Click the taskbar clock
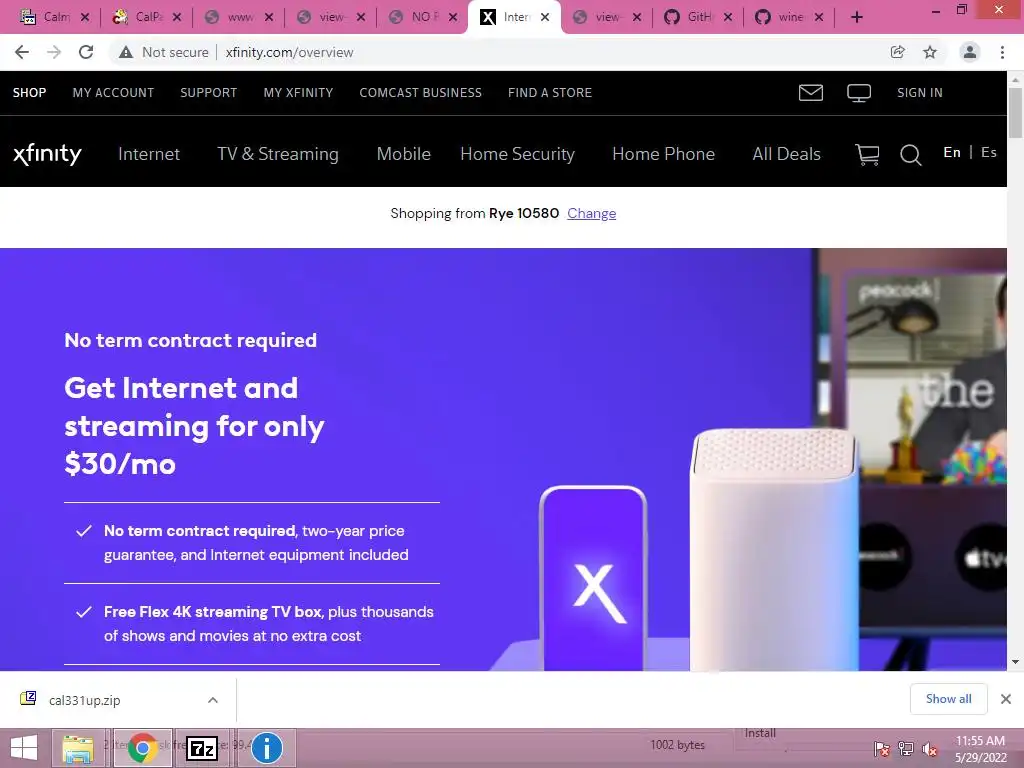 pyautogui.click(x=980, y=749)
